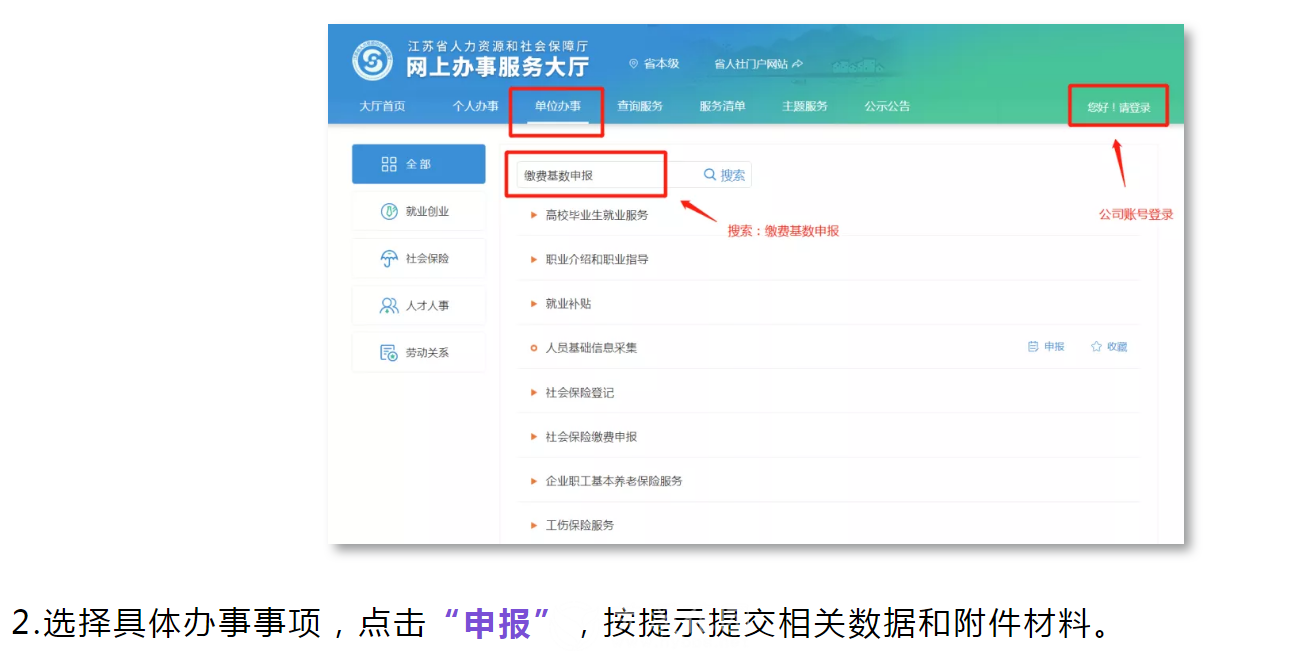Switch to the 单位办事 tab
1298x656 pixels.
[x=557, y=106]
